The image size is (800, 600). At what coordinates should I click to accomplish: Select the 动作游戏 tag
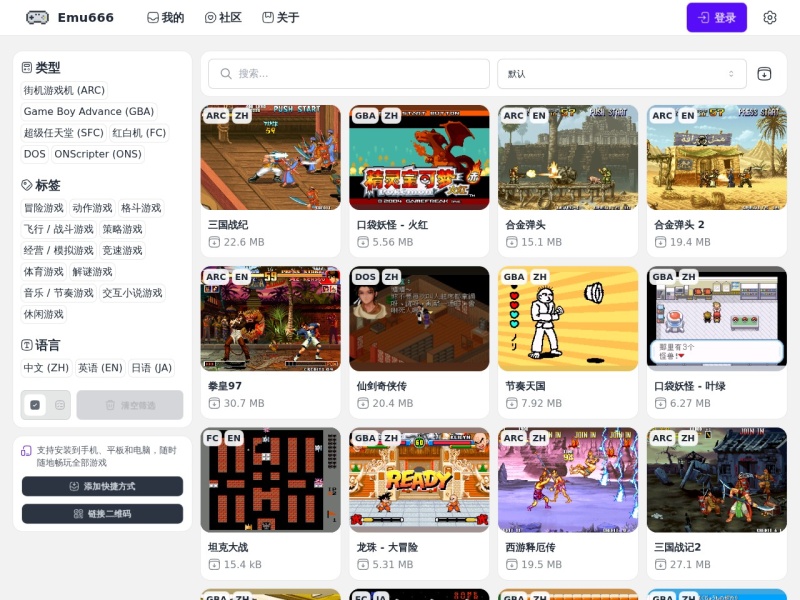[x=92, y=208]
